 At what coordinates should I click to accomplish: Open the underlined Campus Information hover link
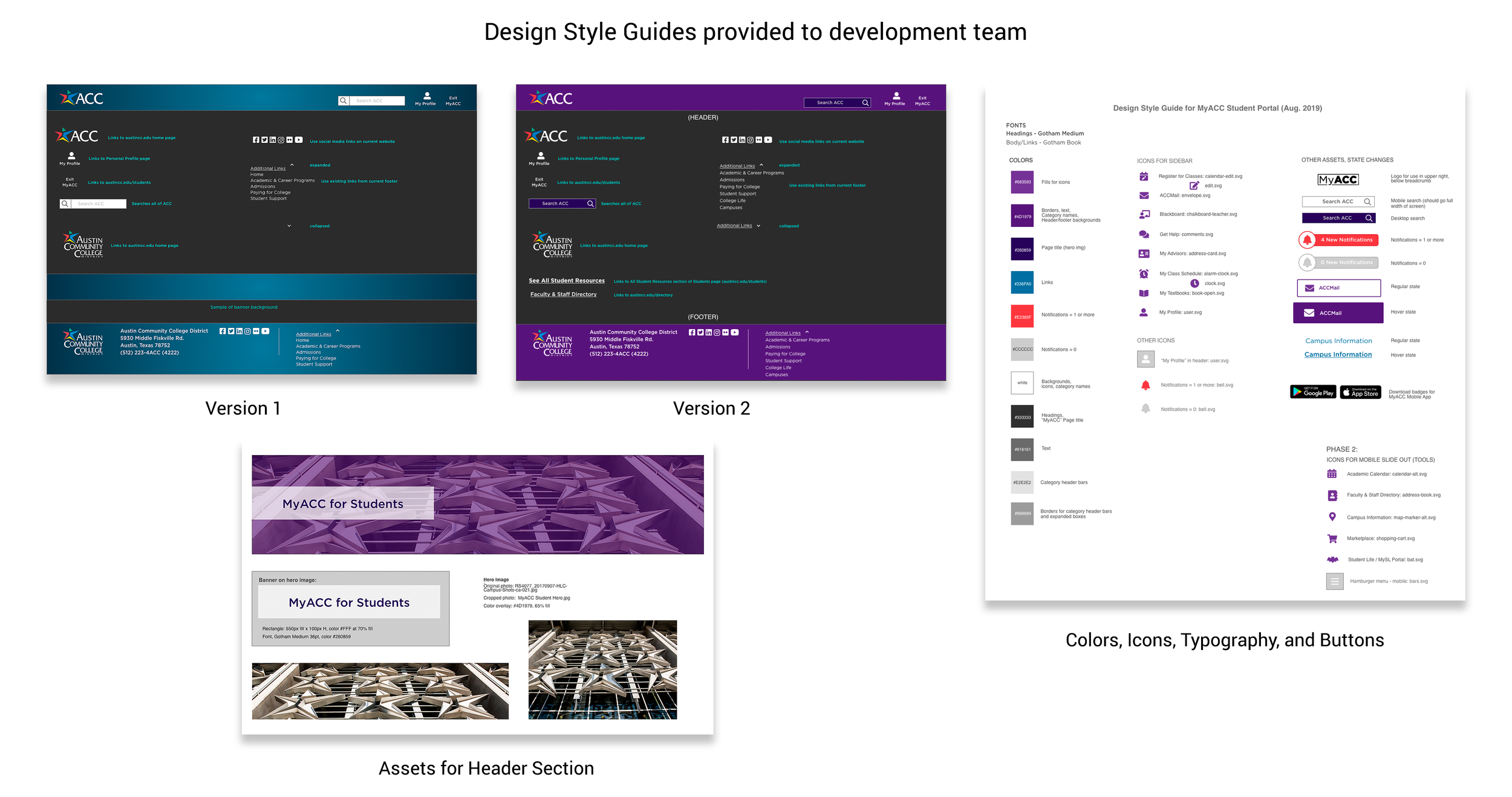click(x=1338, y=355)
